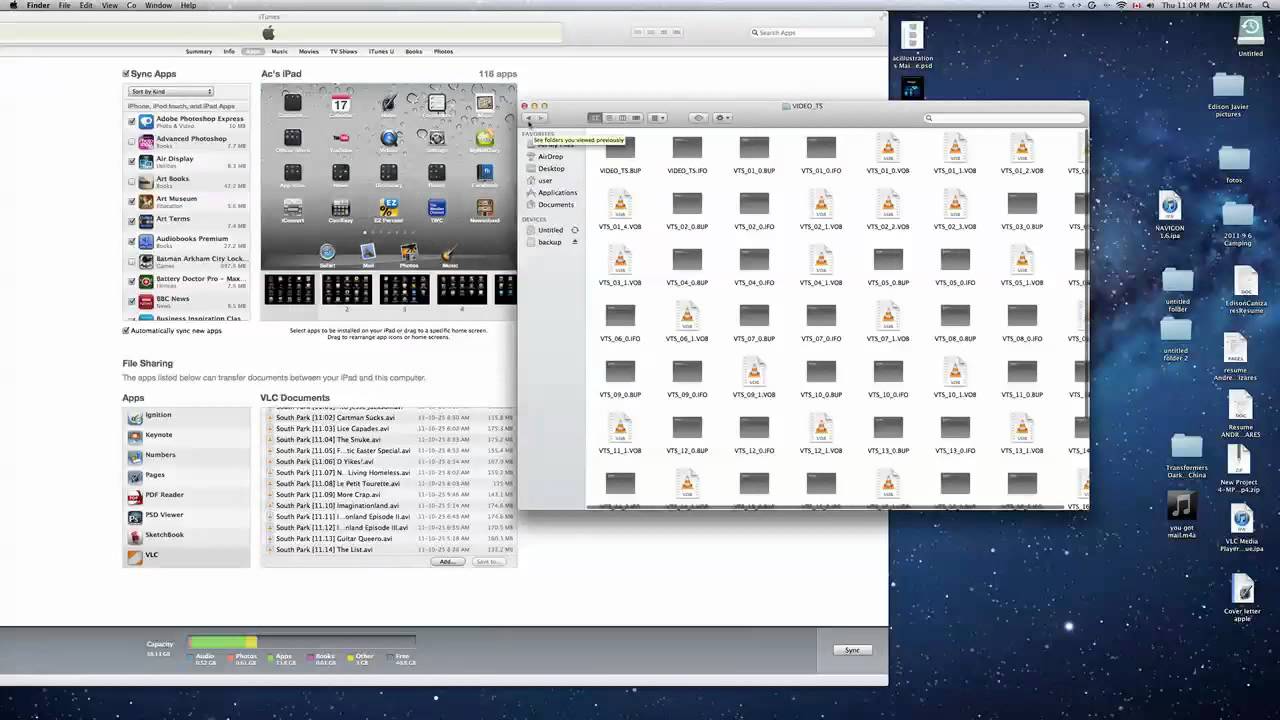Switch Finder to icon view

[x=594, y=118]
